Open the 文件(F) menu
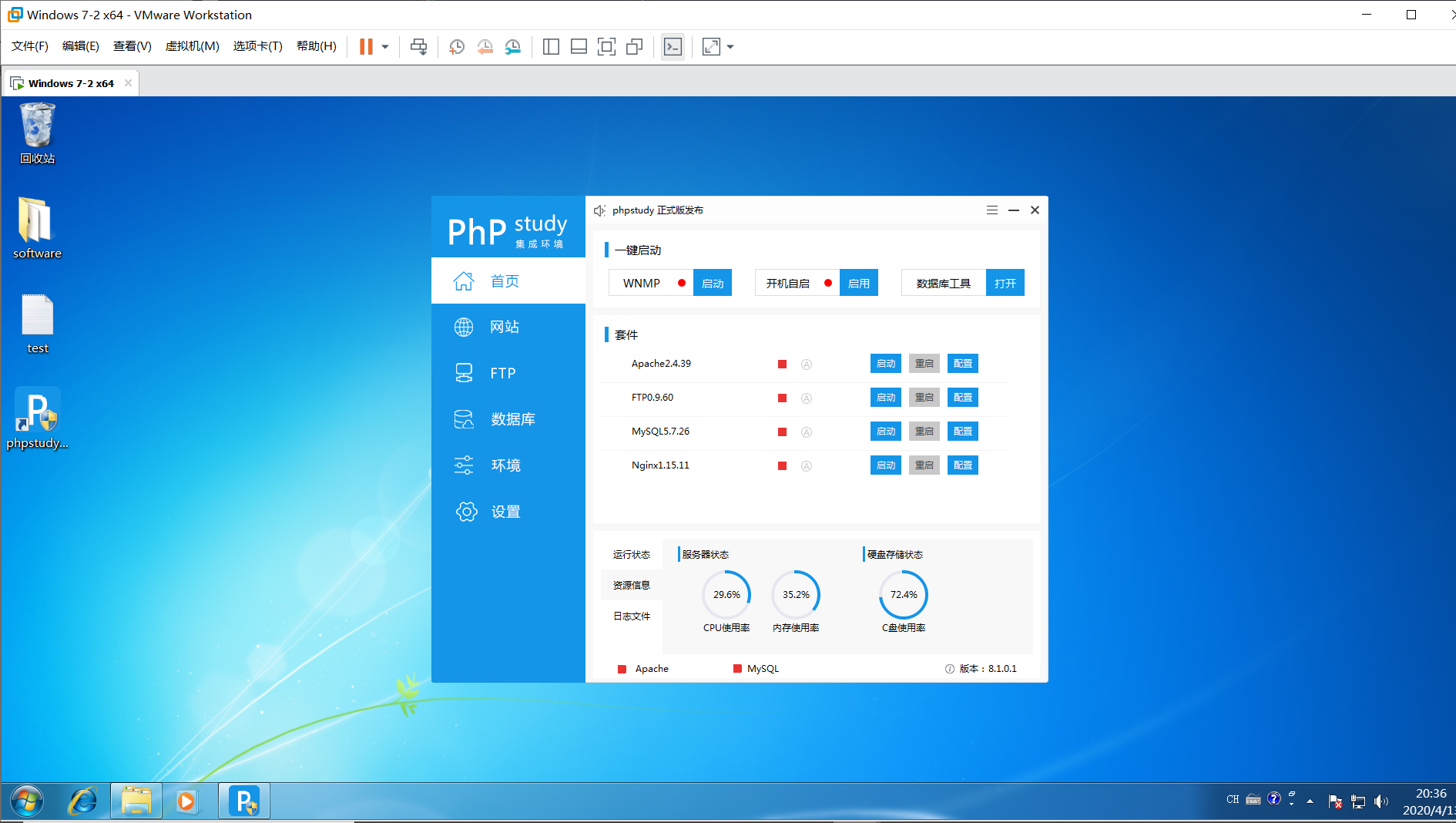 pyautogui.click(x=30, y=46)
